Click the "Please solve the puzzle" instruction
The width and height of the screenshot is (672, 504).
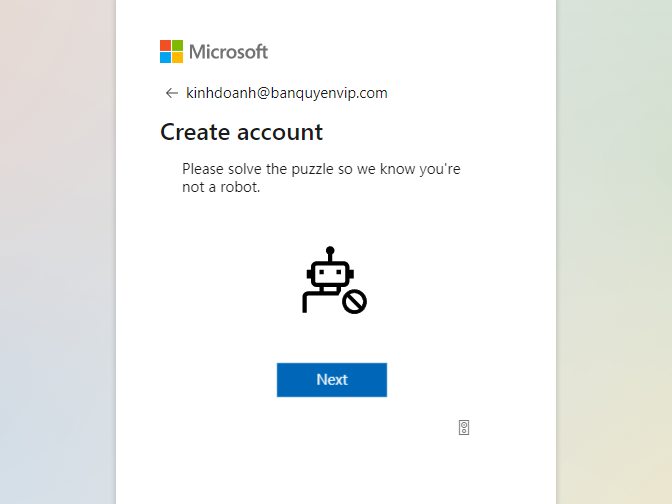321,169
